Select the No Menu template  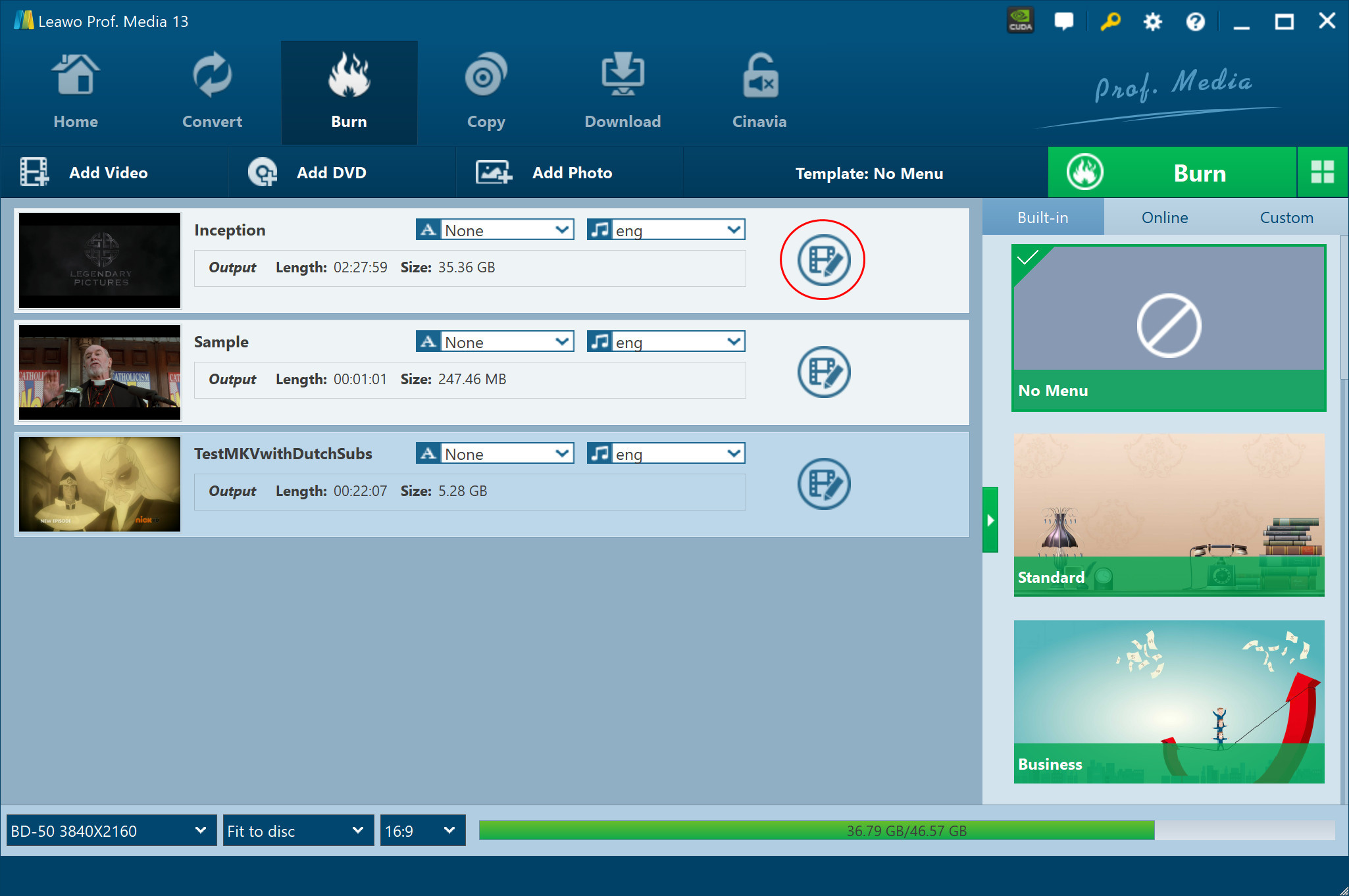pos(1169,328)
